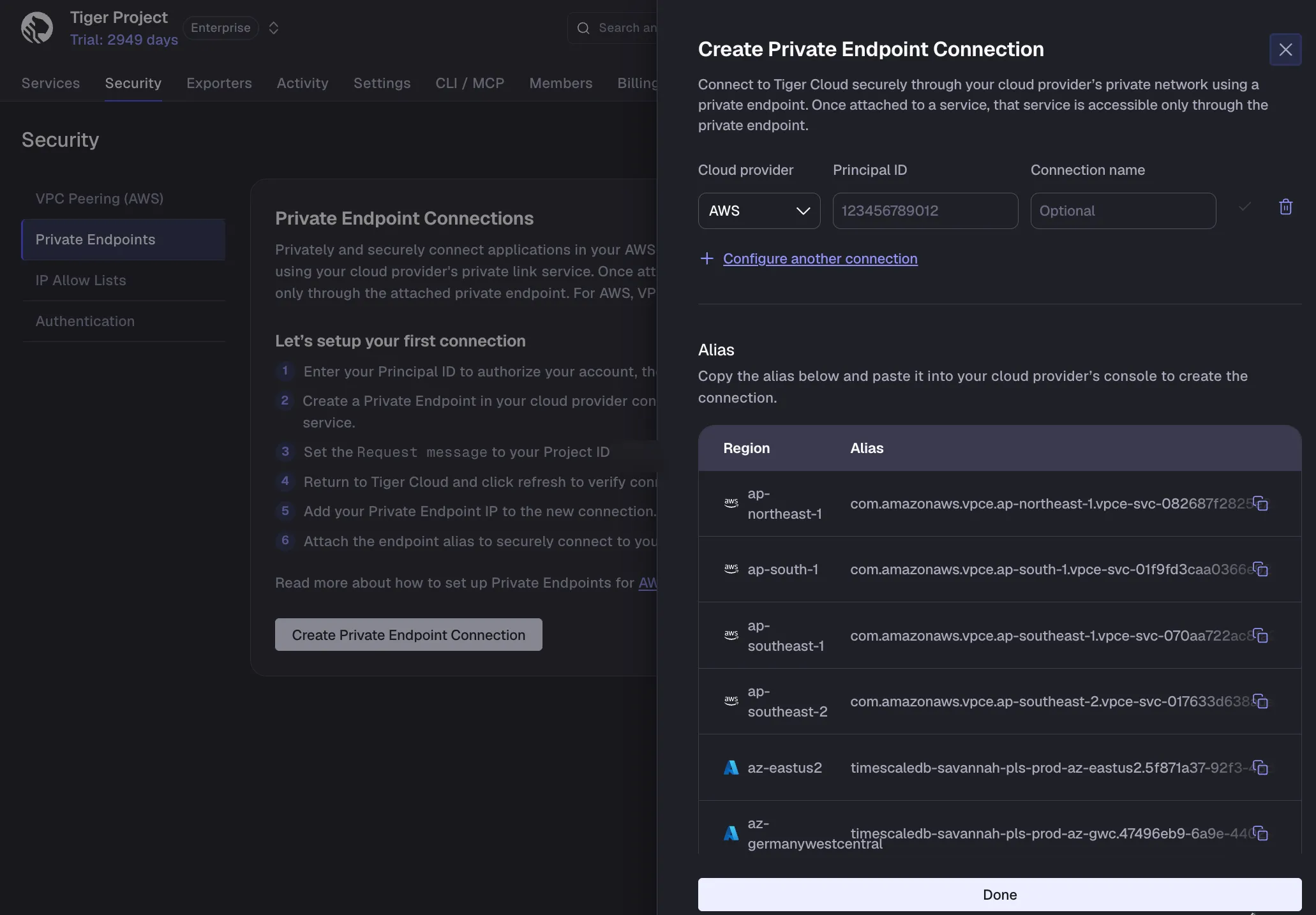Open the Activity tab
1316x915 pixels.
[x=303, y=84]
